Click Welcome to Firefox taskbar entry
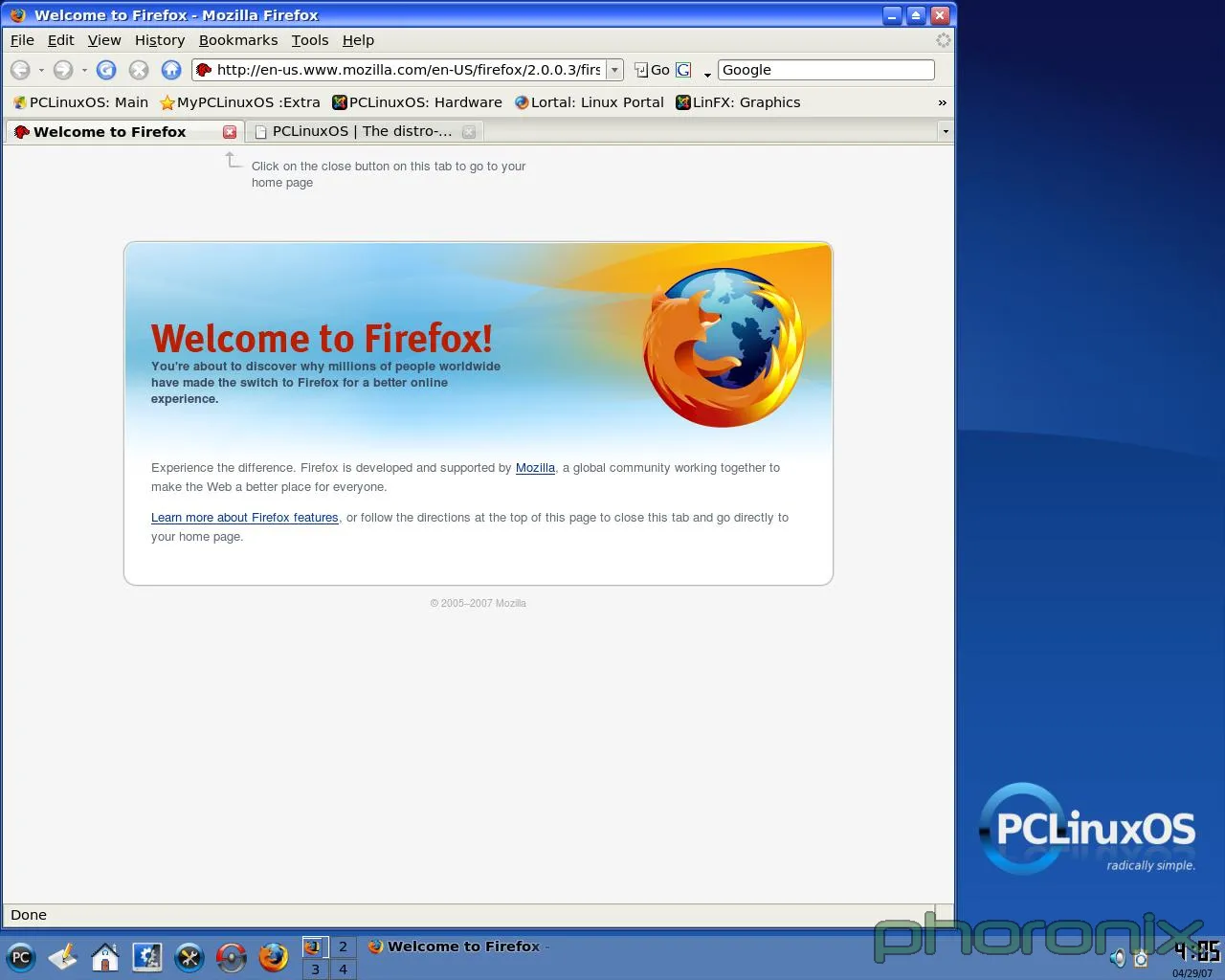Image resolution: width=1225 pixels, height=980 pixels. point(457,947)
